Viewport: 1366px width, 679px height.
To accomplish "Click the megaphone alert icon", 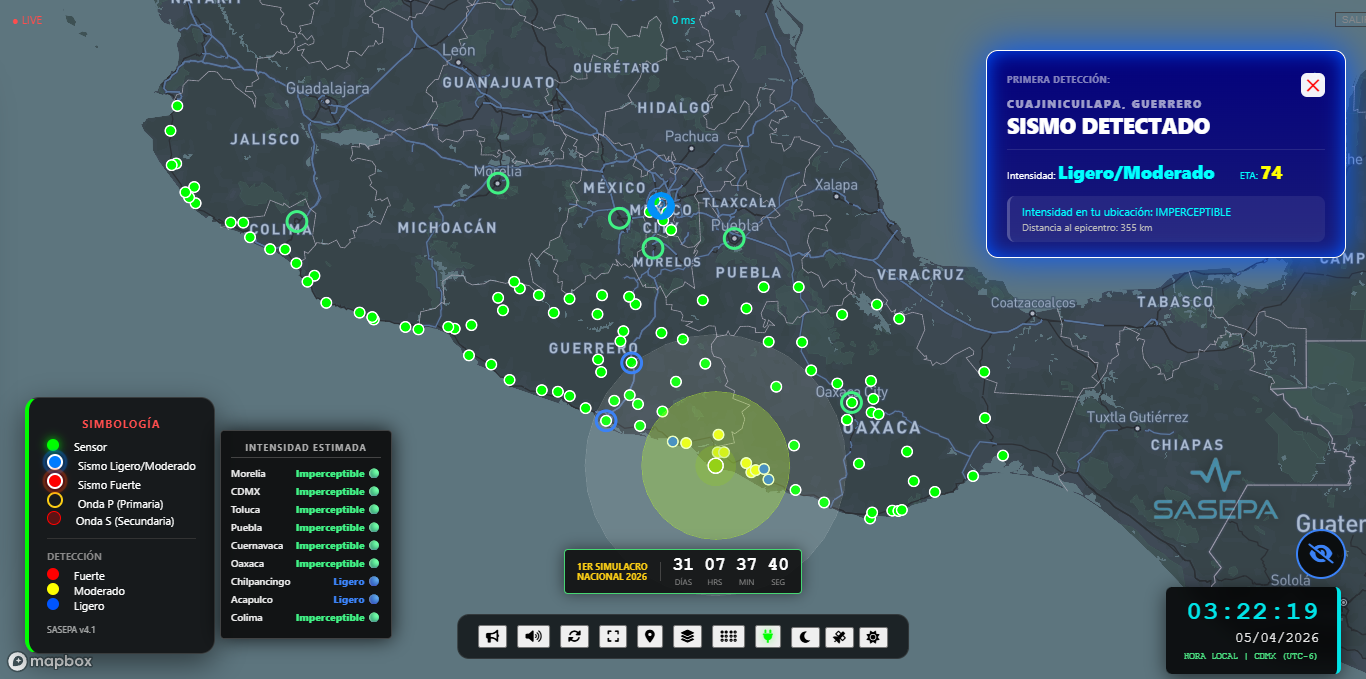I will (492, 636).
